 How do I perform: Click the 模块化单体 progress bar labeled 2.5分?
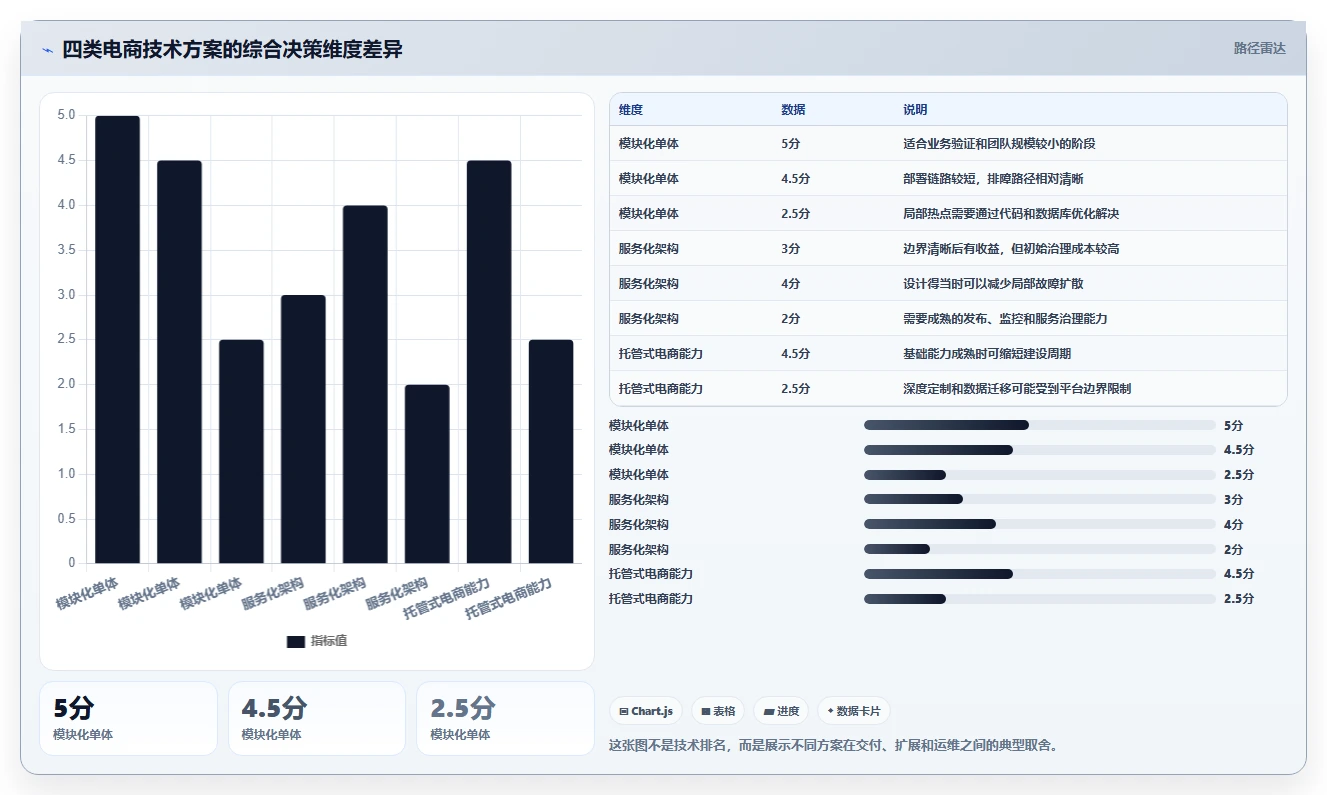(1040, 475)
